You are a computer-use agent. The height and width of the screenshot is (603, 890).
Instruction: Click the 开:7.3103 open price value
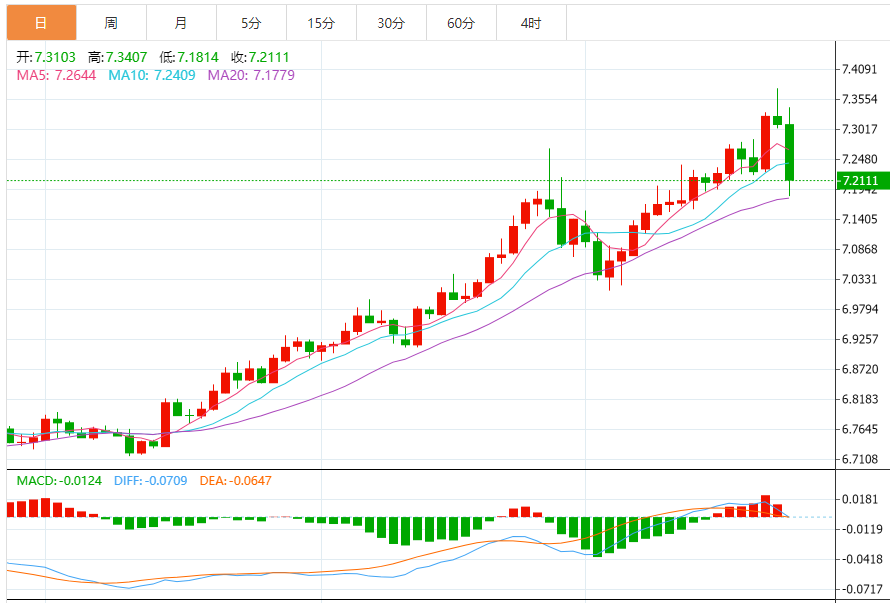46,57
